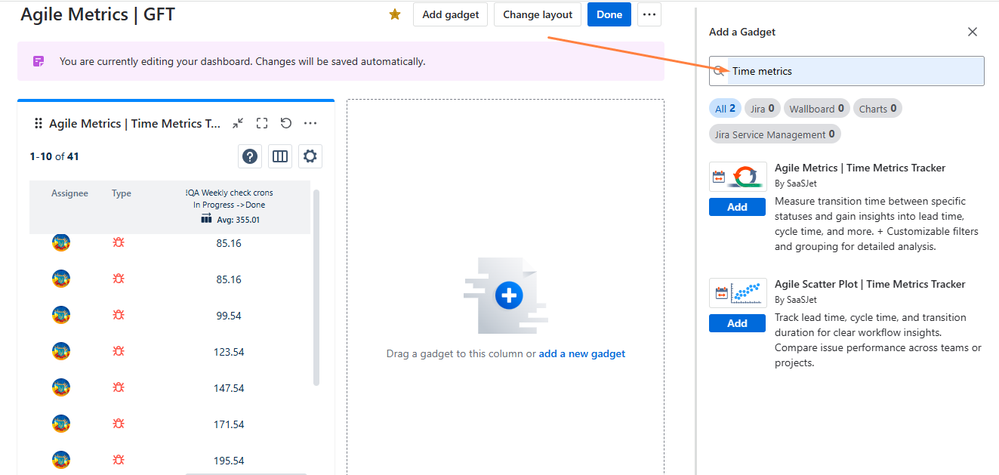Image resolution: width=999 pixels, height=475 pixels.
Task: Close the Add a Gadget panel
Action: point(972,32)
